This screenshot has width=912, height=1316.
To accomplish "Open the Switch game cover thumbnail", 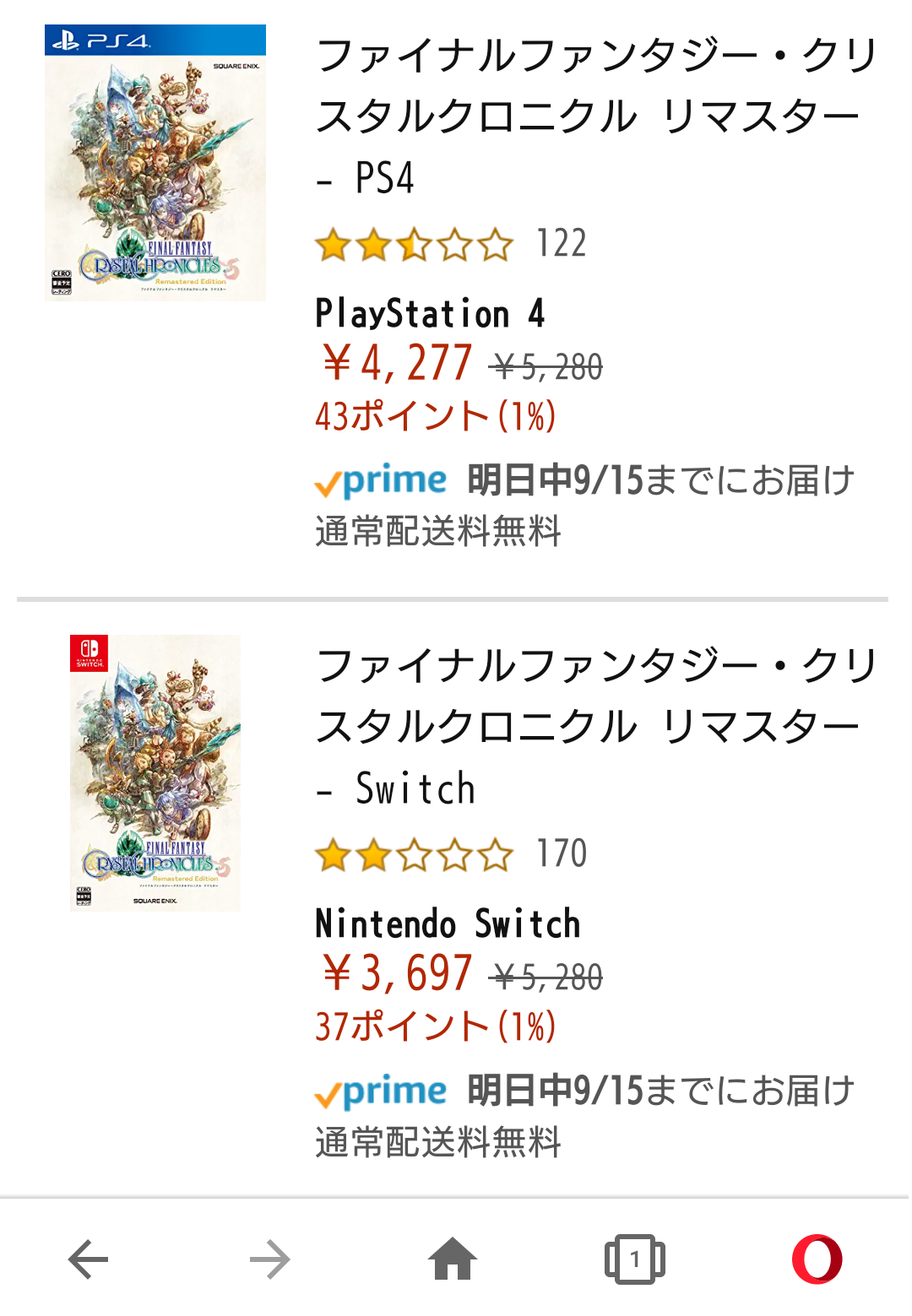I will point(155,772).
